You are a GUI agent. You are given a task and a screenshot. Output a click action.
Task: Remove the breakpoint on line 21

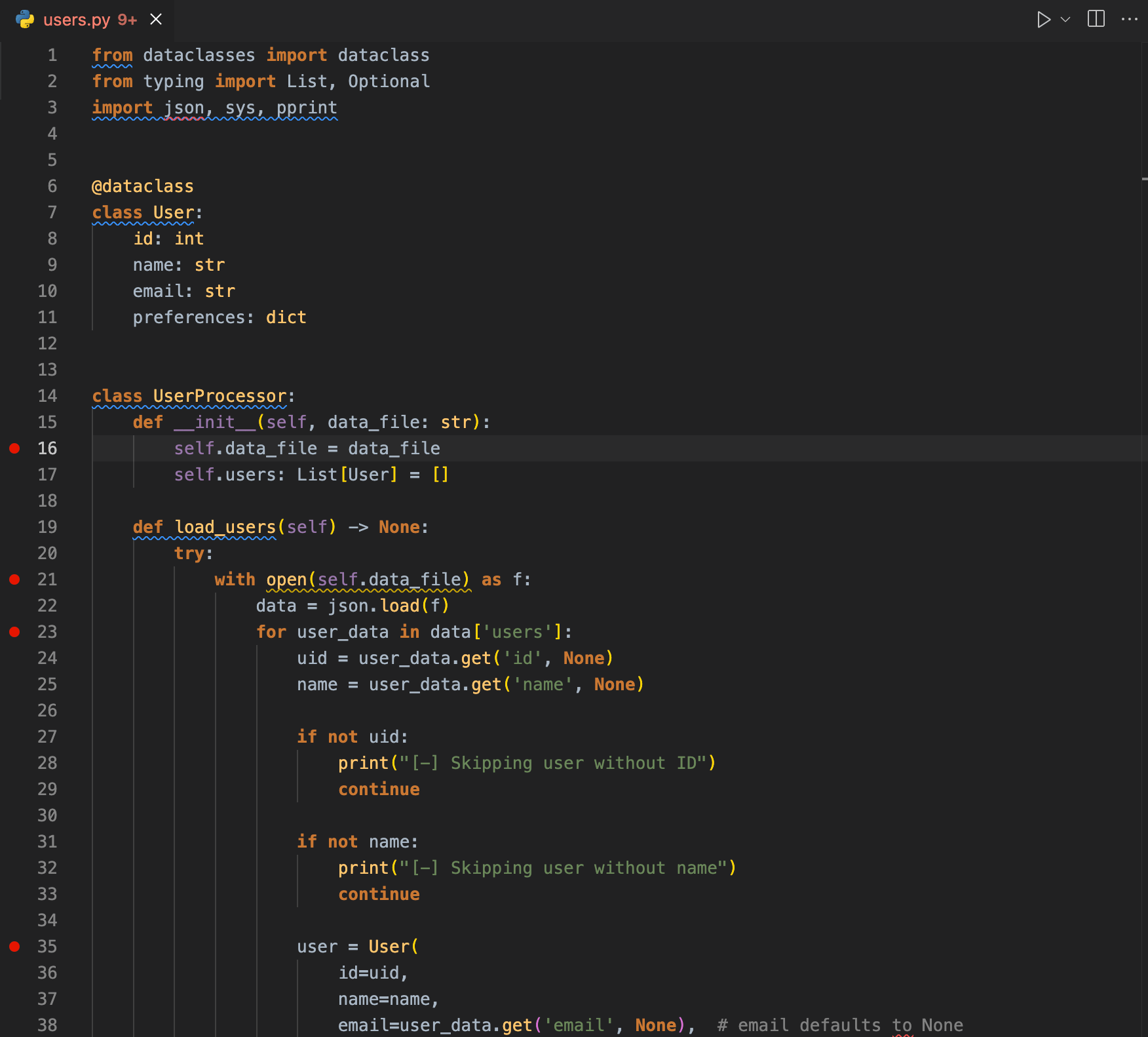coord(14,579)
